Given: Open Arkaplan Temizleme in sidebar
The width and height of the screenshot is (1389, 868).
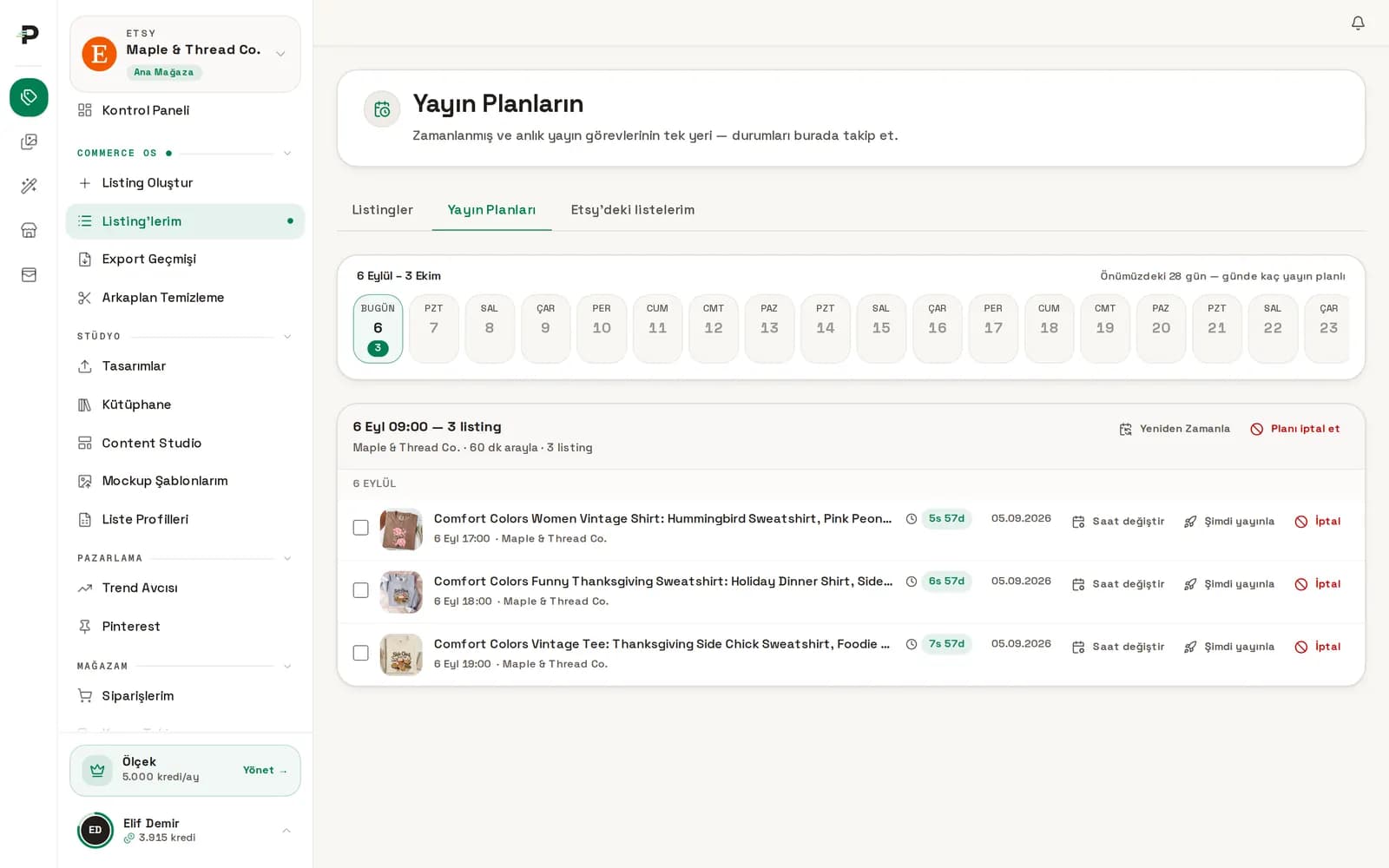Looking at the screenshot, I should tap(185, 298).
